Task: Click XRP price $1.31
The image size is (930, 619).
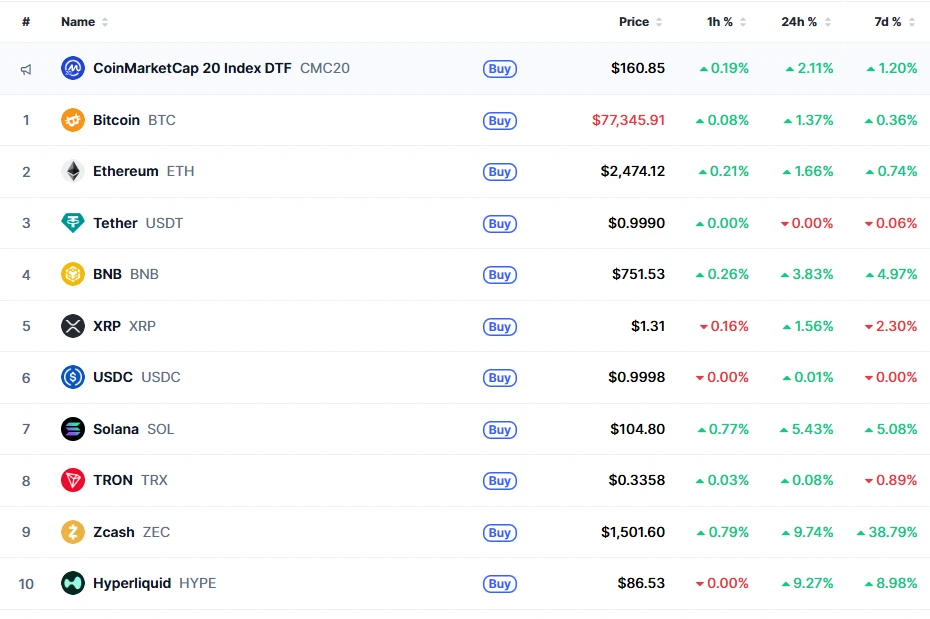Action: 648,326
